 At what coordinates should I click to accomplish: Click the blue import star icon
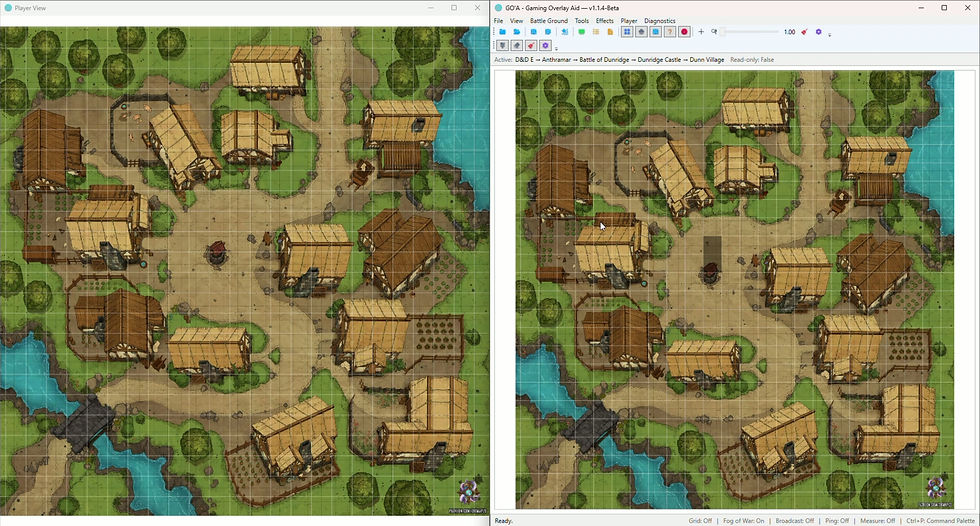[x=564, y=32]
